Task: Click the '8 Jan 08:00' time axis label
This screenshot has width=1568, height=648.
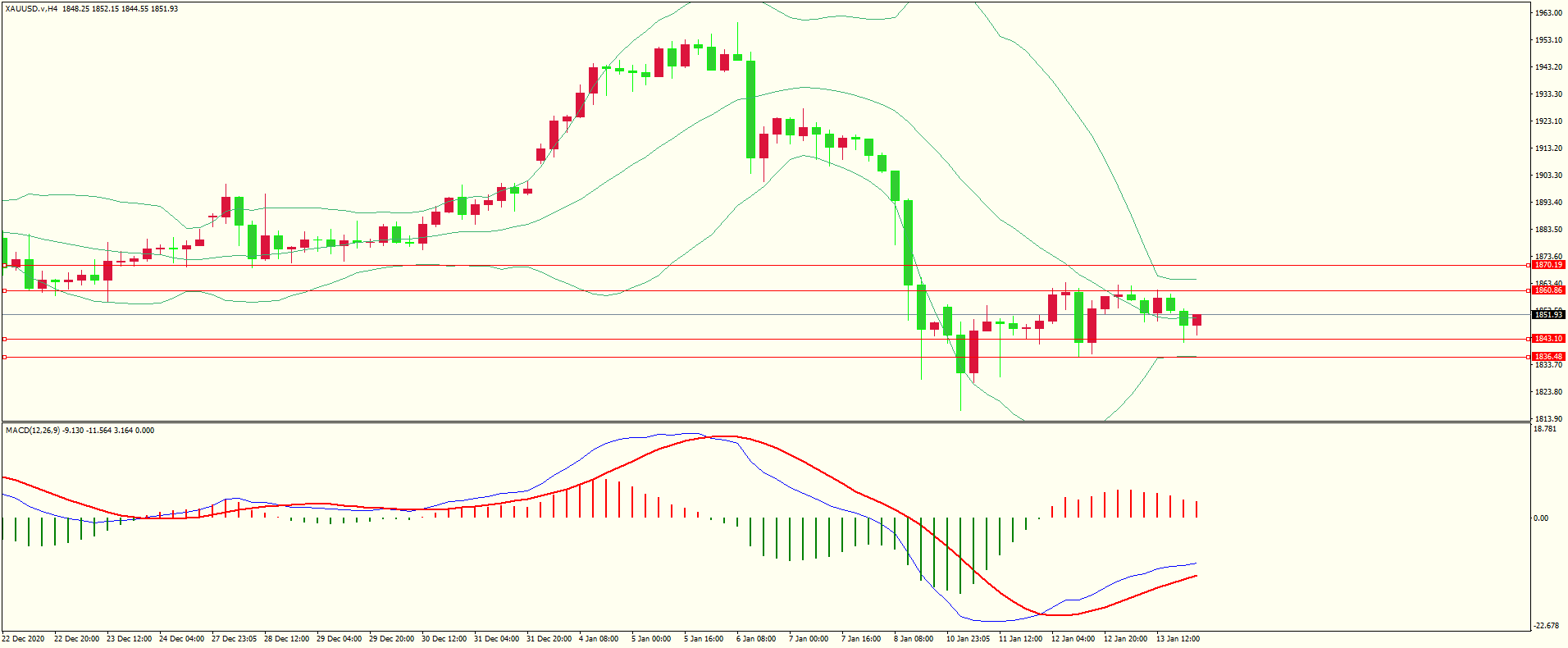Action: pyautogui.click(x=913, y=639)
